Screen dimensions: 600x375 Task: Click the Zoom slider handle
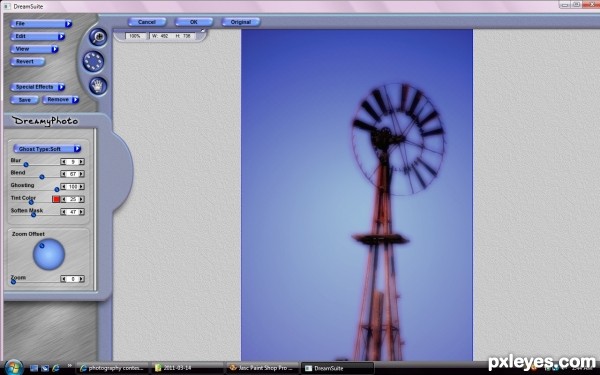click(x=13, y=282)
